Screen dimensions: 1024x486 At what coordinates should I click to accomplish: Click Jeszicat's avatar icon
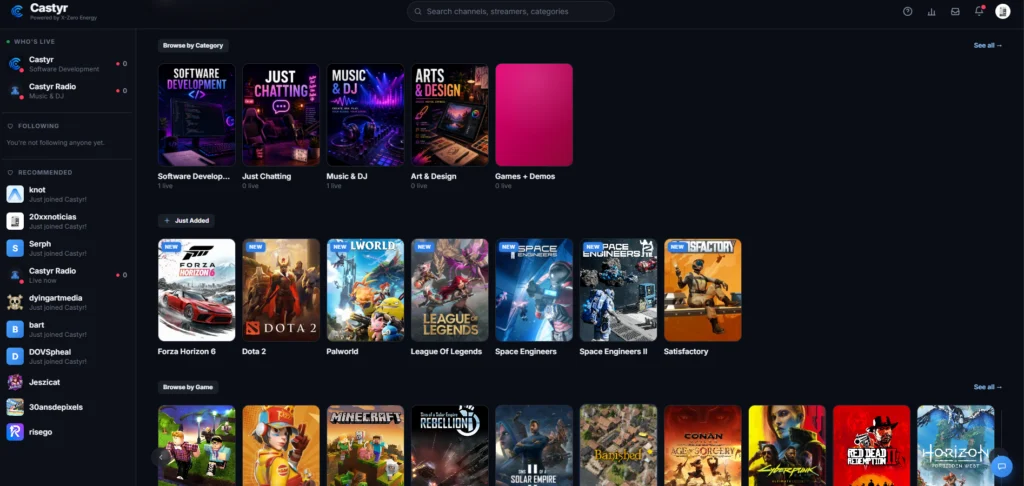coord(15,382)
